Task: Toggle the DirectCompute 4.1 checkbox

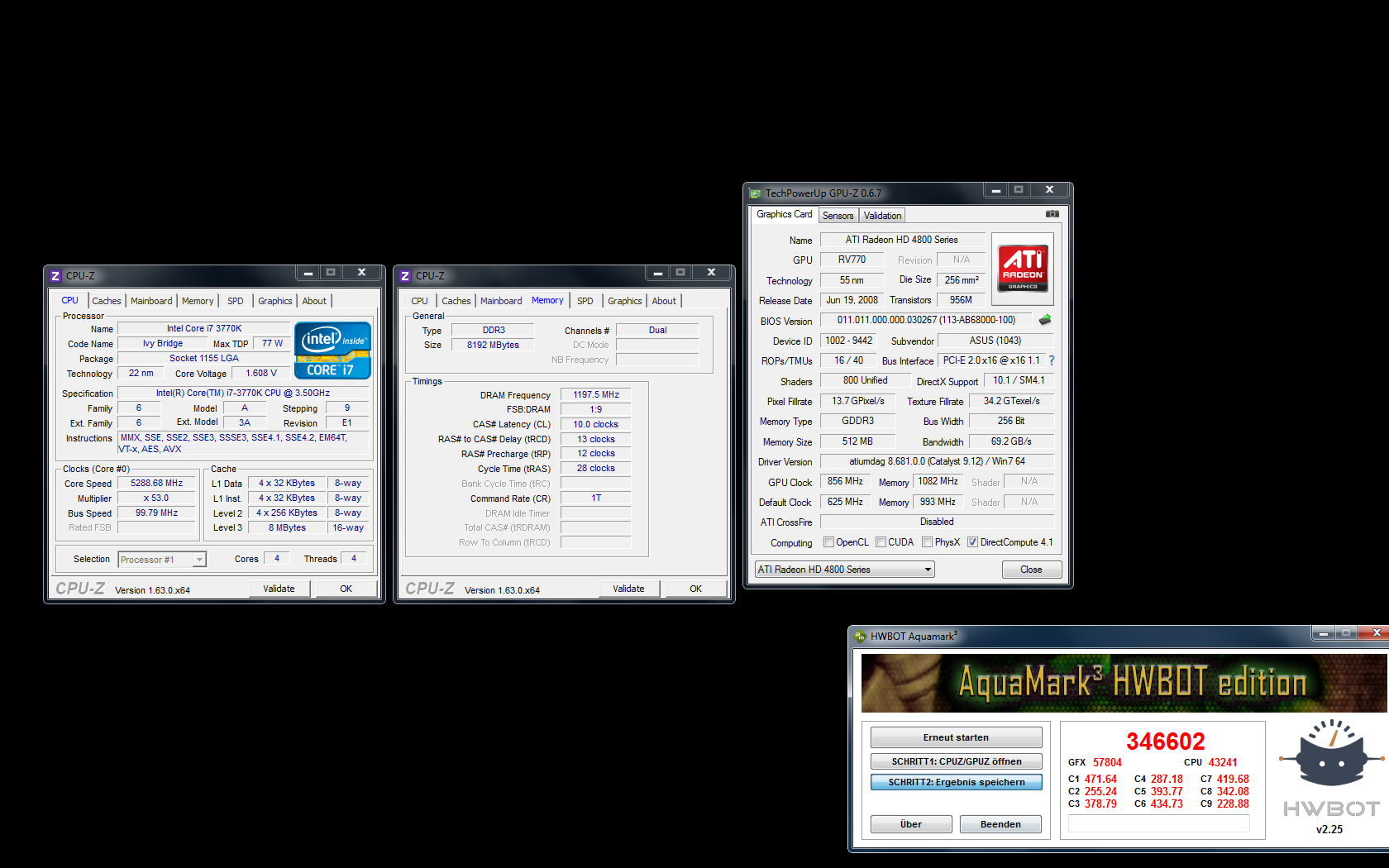Action: pyautogui.click(x=973, y=542)
